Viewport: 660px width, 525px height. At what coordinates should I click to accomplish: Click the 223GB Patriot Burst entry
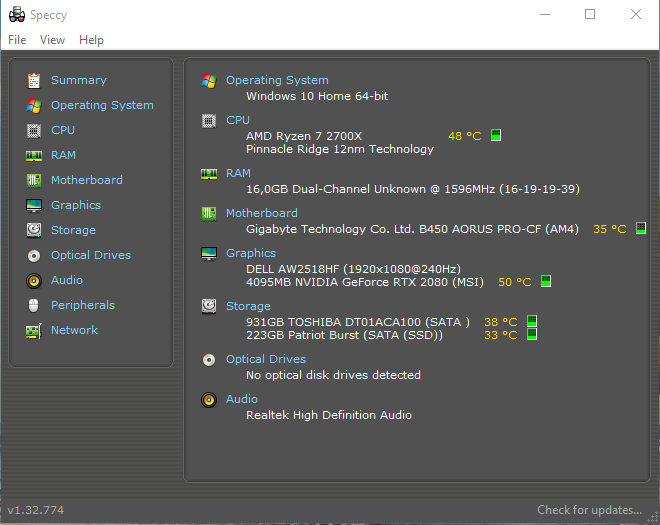[x=344, y=335]
